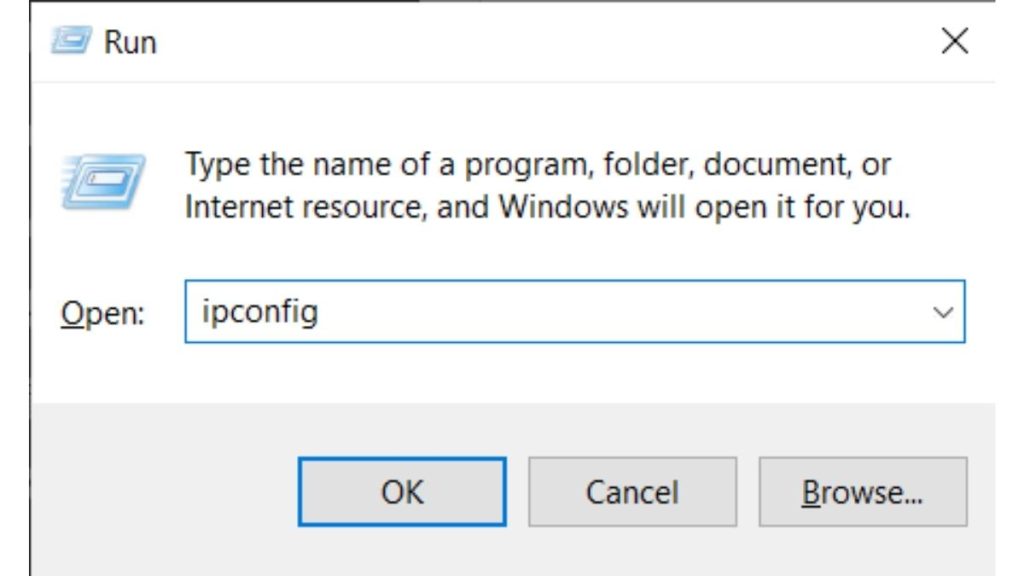
Task: Click the small Run icon in title bar
Action: [x=70, y=41]
